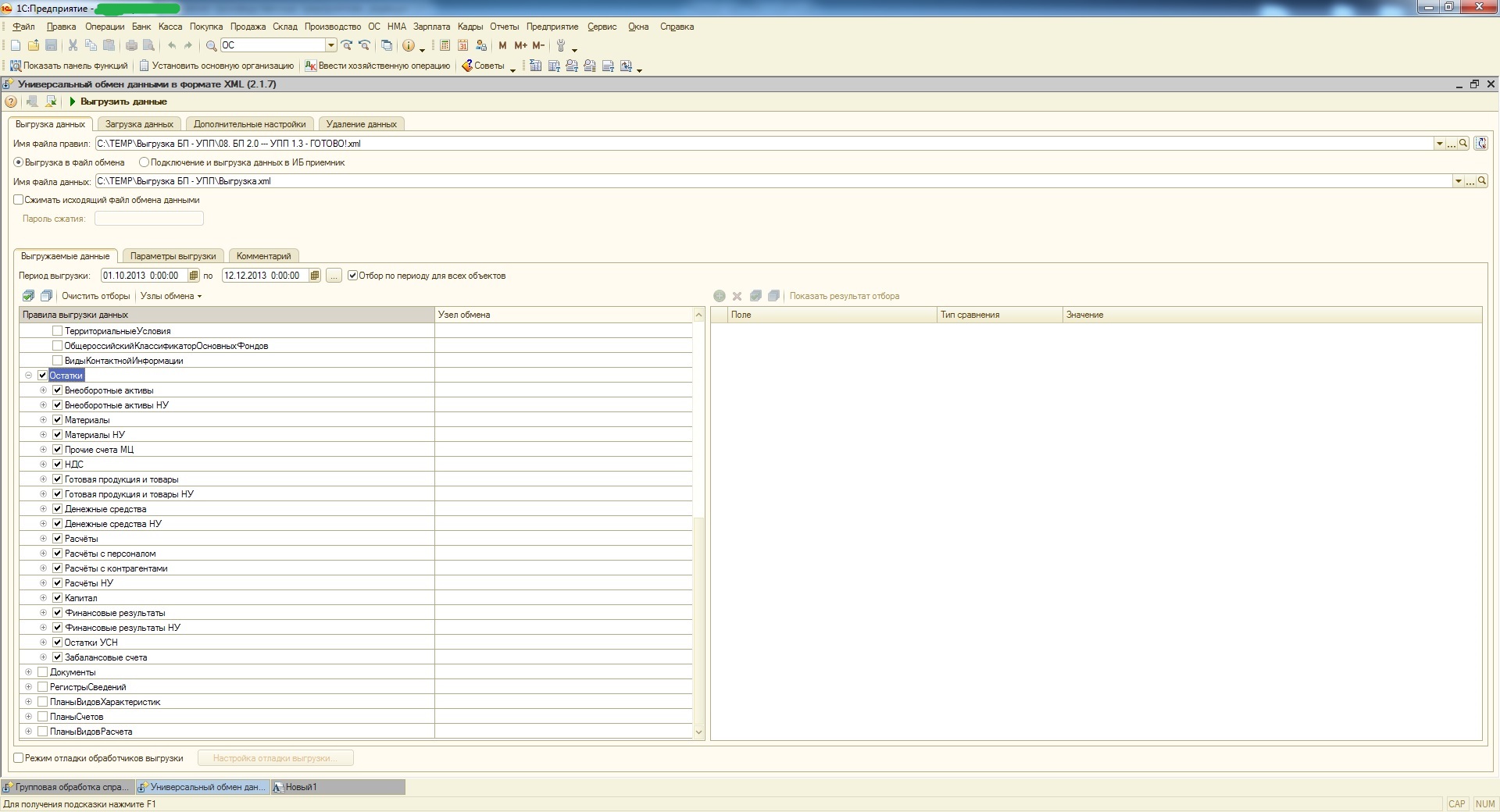
Task: Click 'Очистить отборы' button
Action: tap(96, 296)
